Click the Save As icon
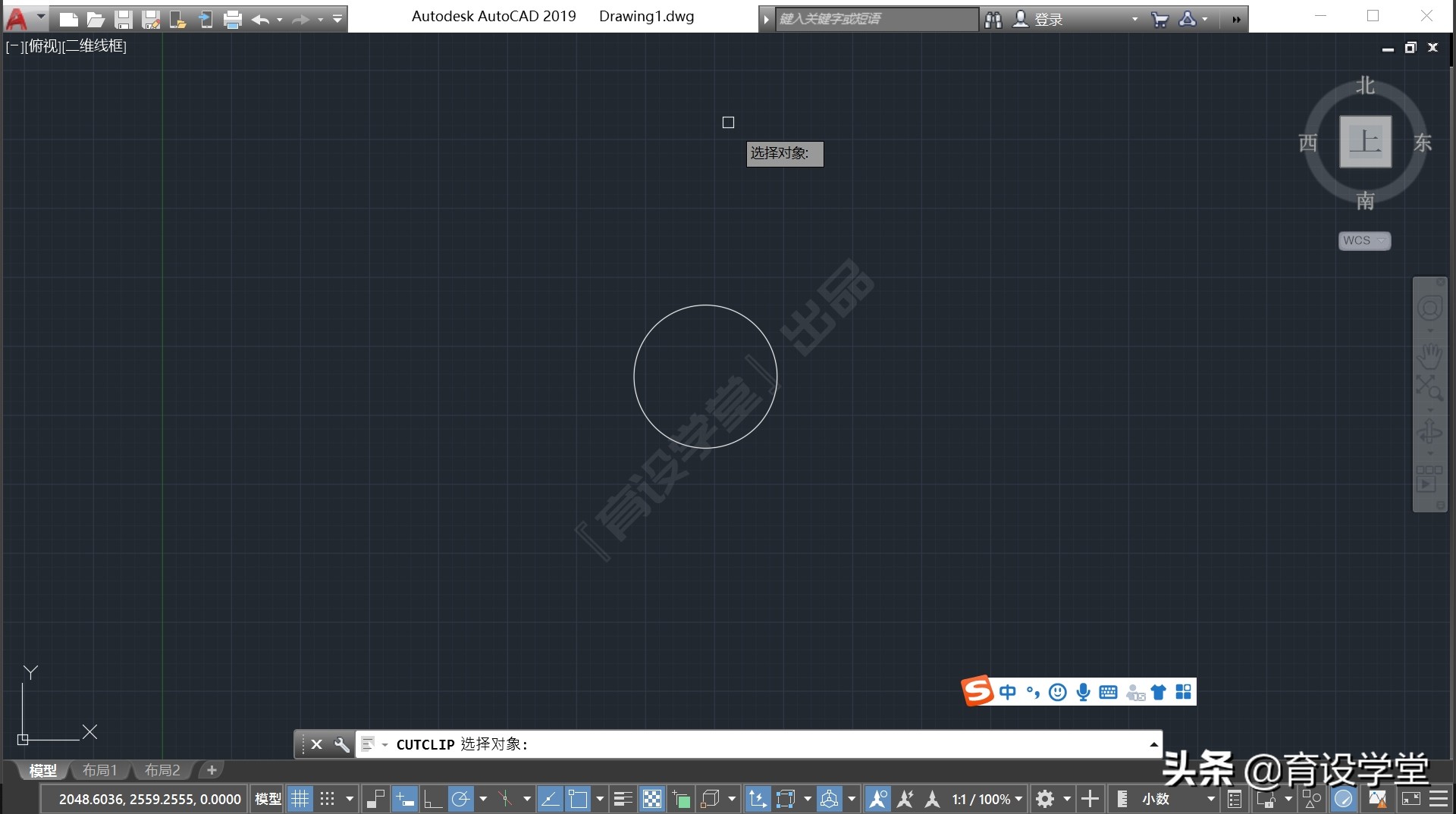Viewport: 1456px width, 814px height. pyautogui.click(x=151, y=20)
